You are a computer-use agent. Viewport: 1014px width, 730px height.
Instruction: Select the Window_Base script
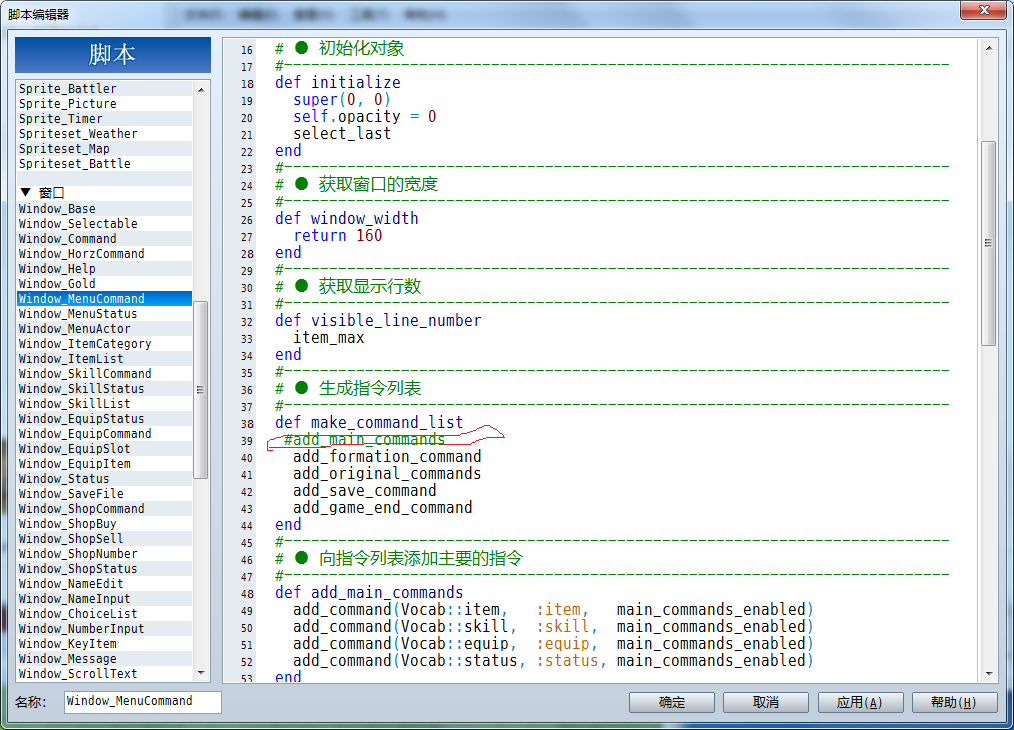click(x=104, y=208)
